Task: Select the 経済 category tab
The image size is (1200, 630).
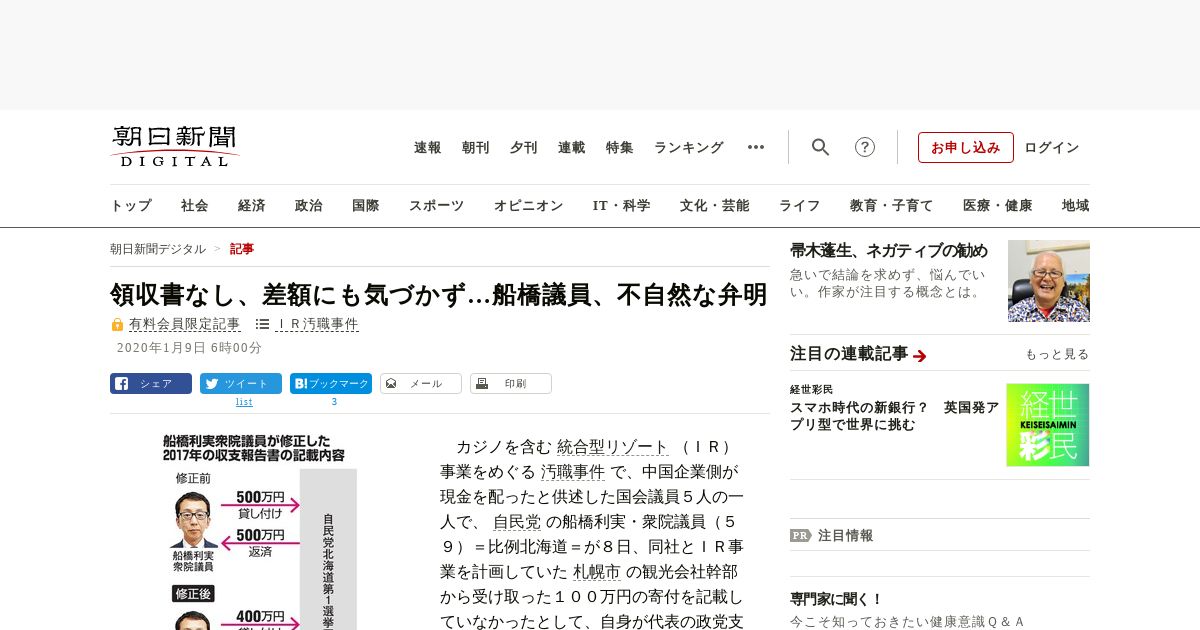Action: (252, 205)
